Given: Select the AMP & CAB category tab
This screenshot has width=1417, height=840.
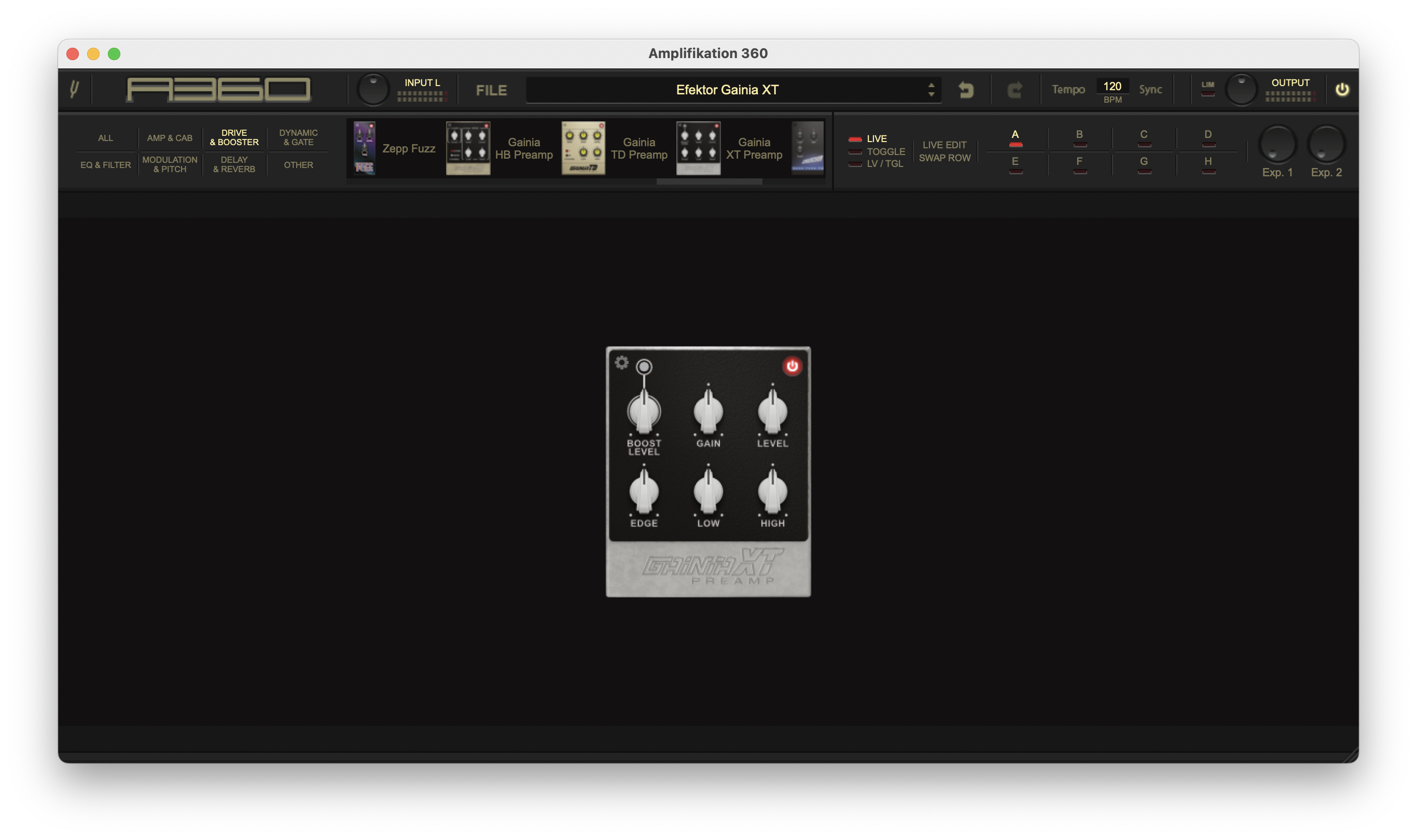Looking at the screenshot, I should (169, 137).
